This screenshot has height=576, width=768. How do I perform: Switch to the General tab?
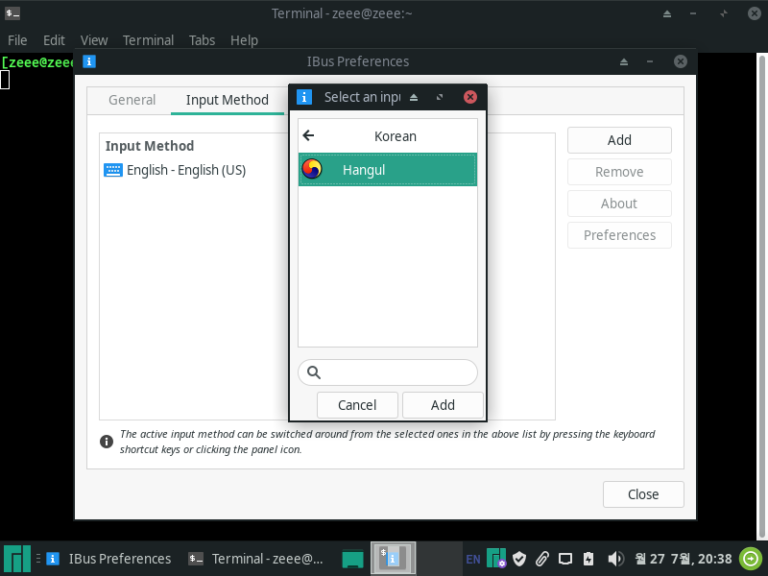coord(132,100)
